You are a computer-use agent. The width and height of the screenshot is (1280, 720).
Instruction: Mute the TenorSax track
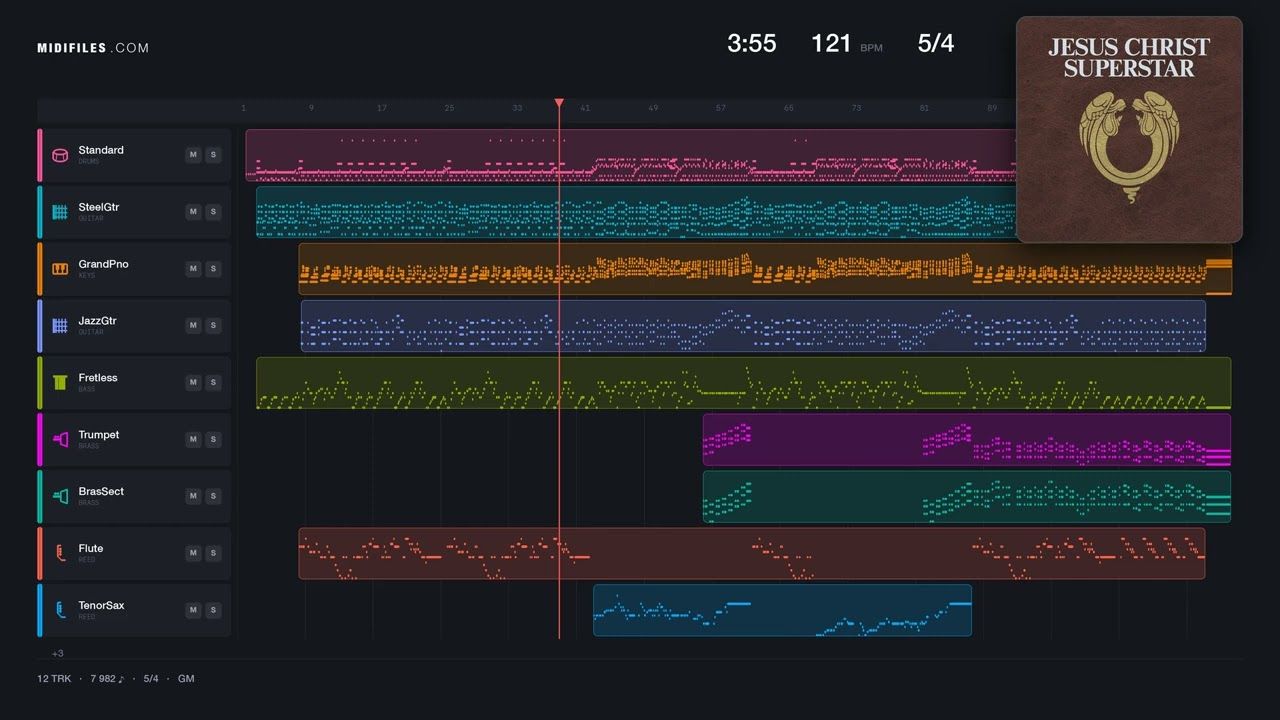click(193, 610)
